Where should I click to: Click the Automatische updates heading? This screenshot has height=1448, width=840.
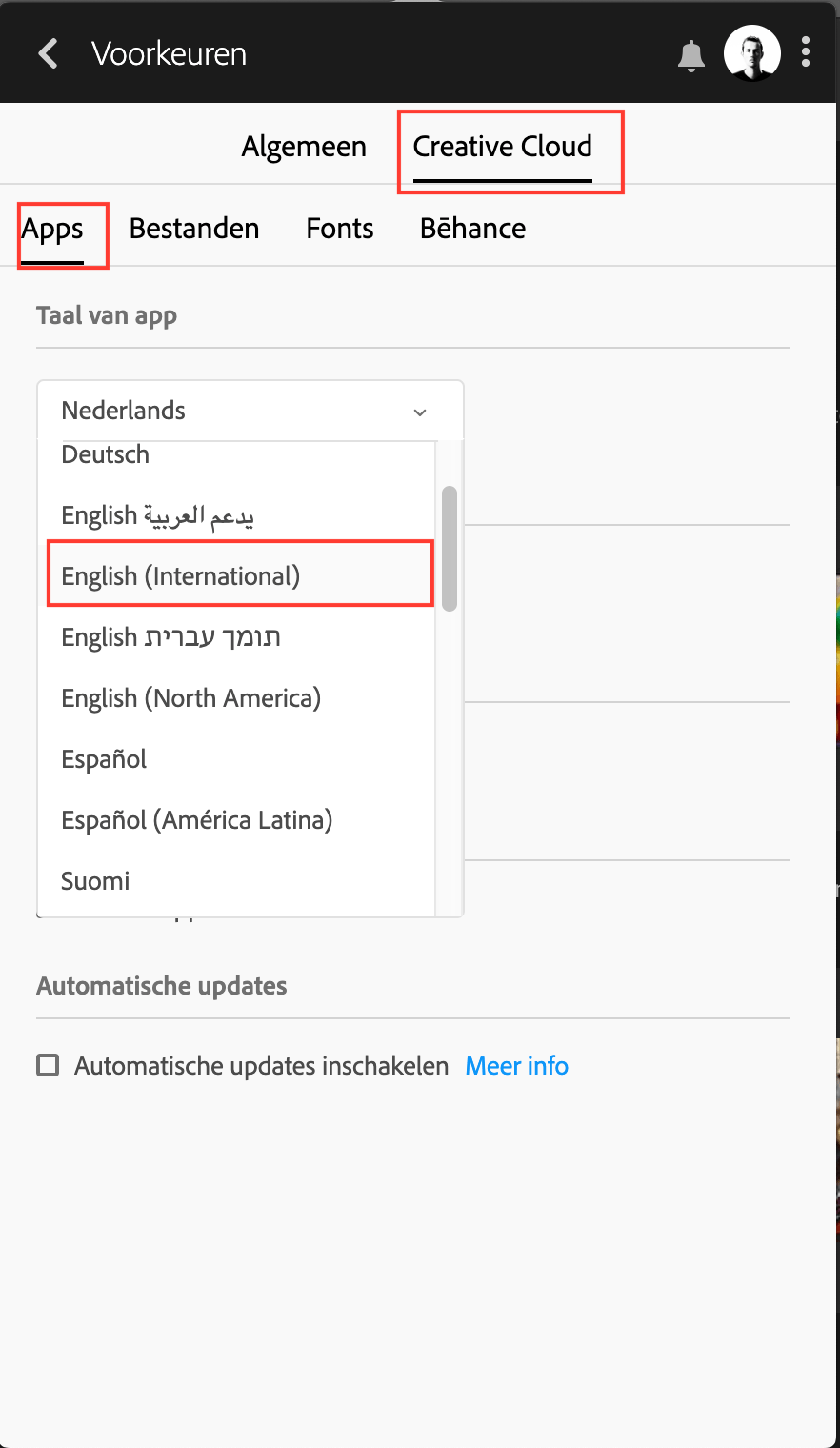162,985
